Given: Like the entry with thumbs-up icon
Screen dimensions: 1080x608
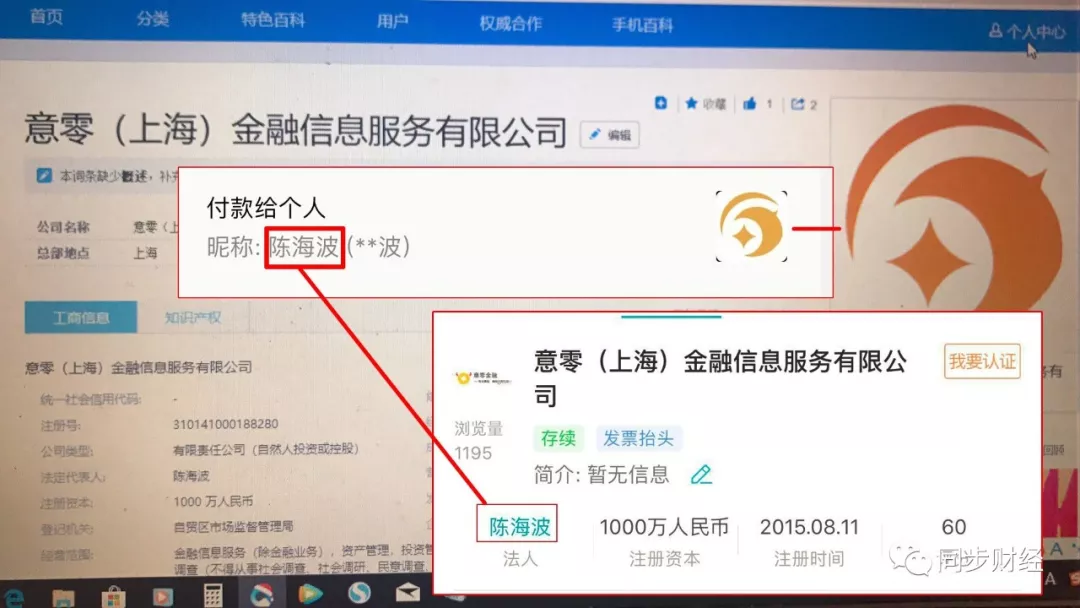Looking at the screenshot, I should (x=751, y=104).
